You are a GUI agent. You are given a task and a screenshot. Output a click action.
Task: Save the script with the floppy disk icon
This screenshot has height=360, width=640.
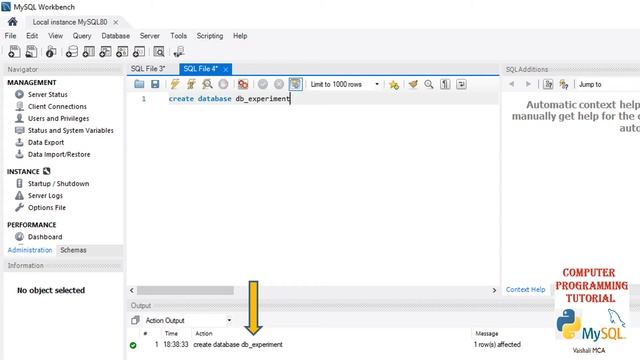[155, 84]
